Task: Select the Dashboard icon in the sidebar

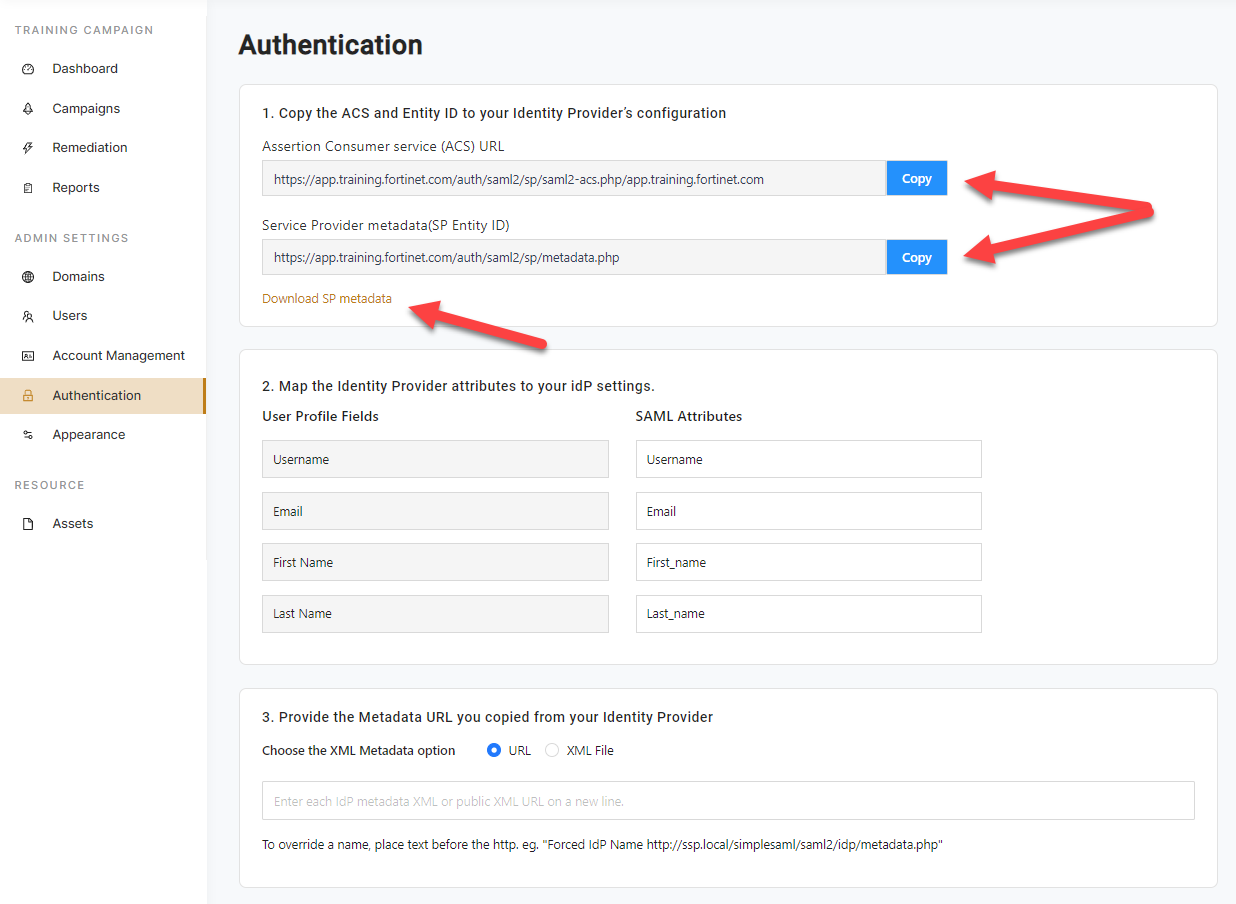Action: 29,68
